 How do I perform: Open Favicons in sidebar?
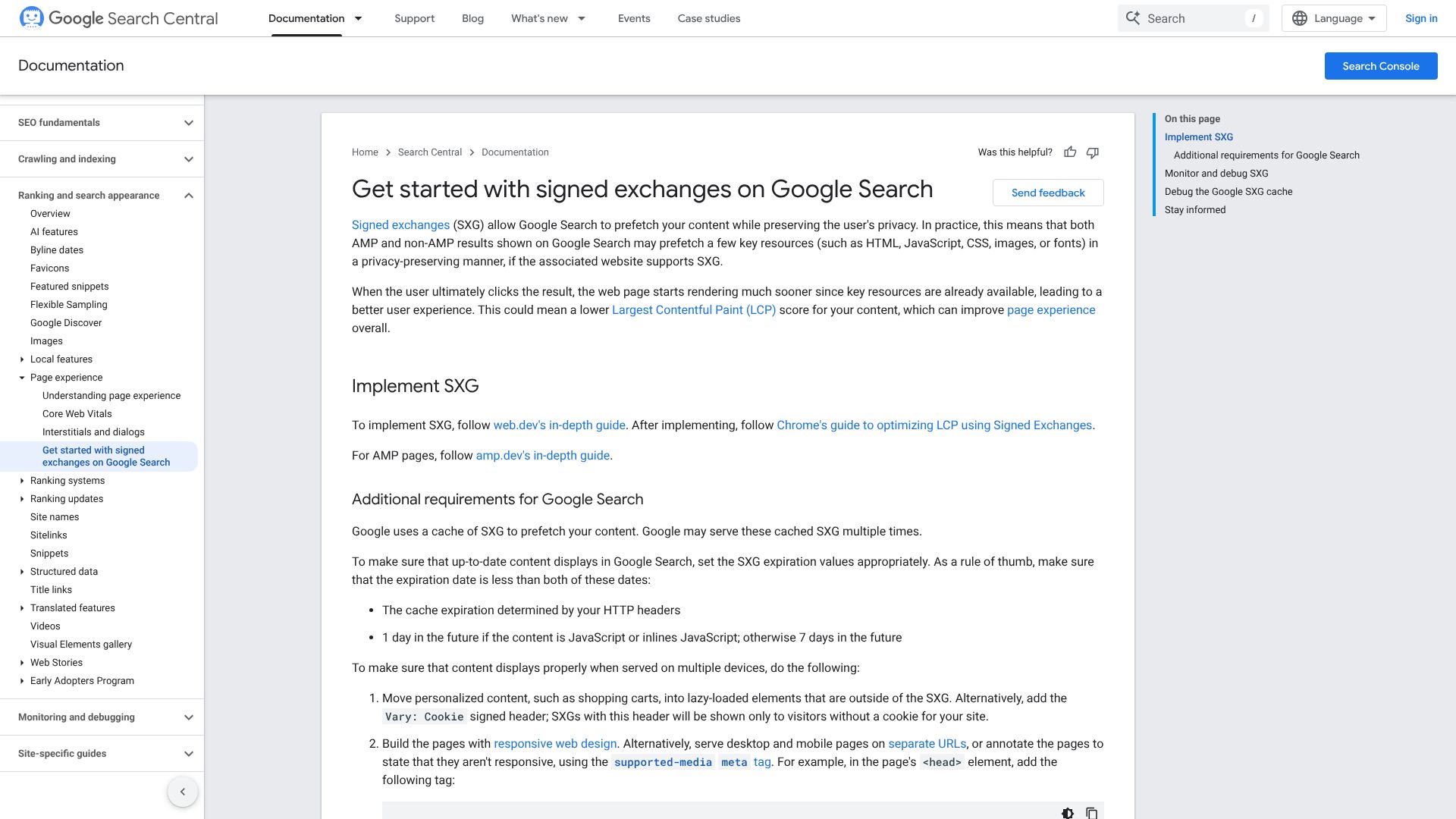50,268
